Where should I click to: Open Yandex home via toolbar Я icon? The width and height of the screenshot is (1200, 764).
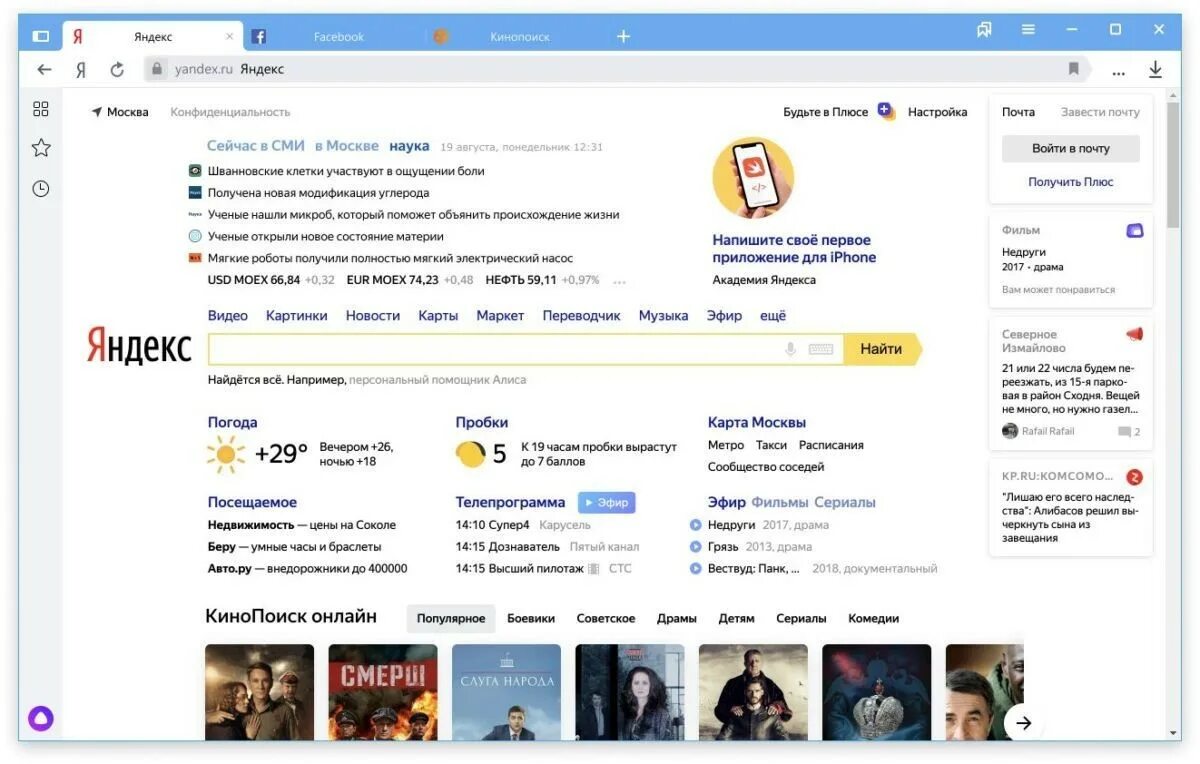coord(81,69)
